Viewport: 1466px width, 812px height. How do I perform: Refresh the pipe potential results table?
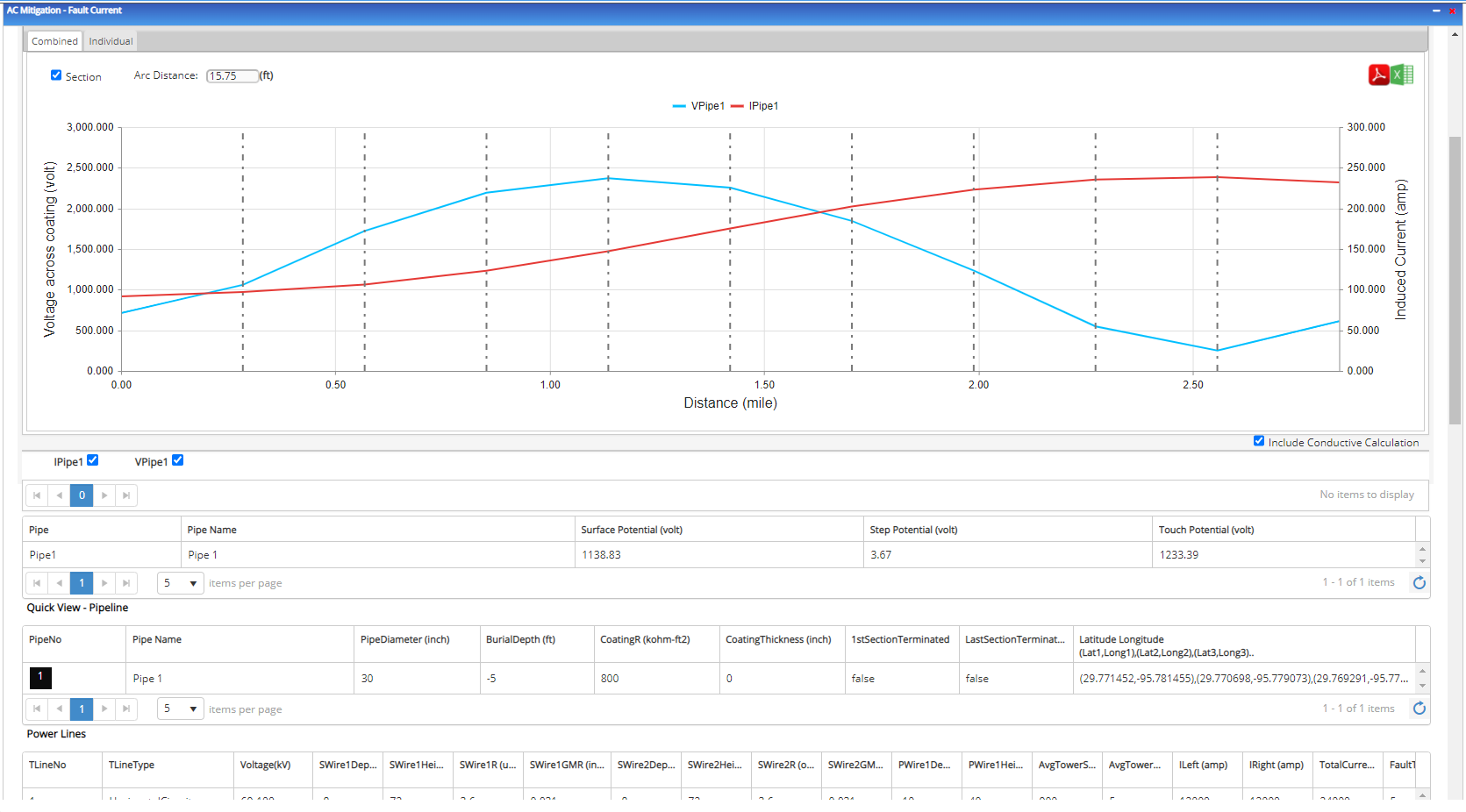click(1419, 582)
